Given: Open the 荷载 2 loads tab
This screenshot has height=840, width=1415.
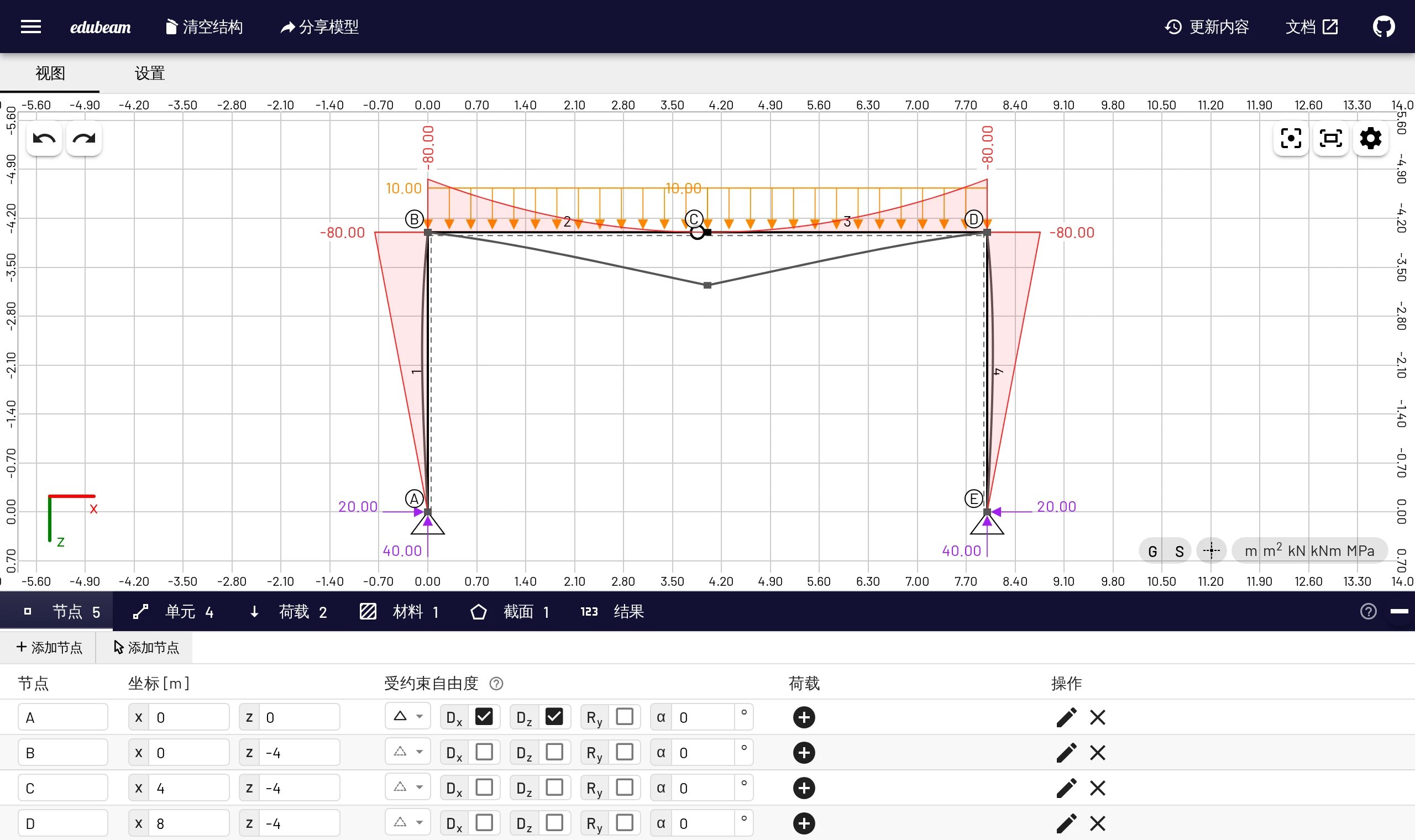Looking at the screenshot, I should pyautogui.click(x=287, y=611).
